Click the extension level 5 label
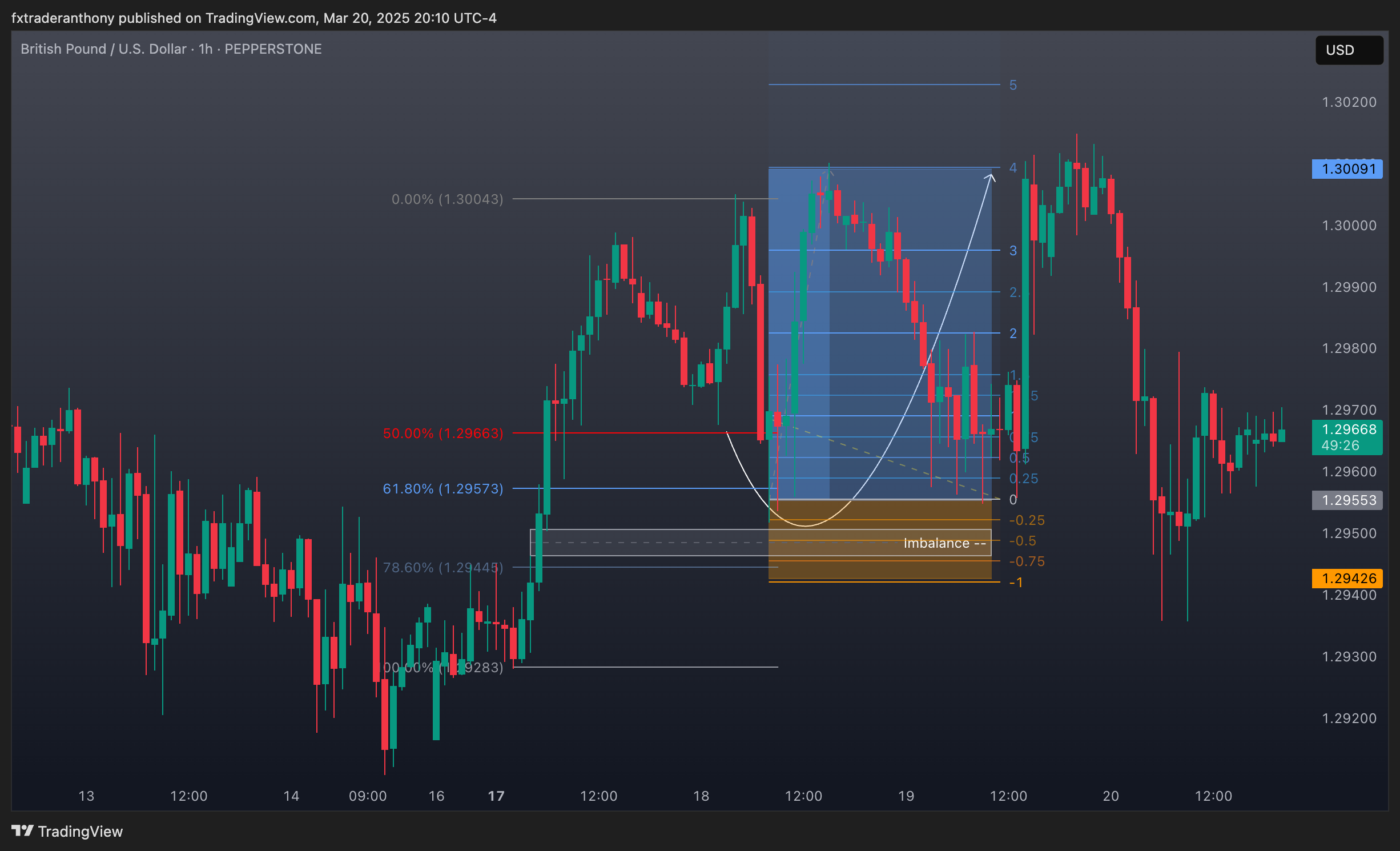 1013,85
